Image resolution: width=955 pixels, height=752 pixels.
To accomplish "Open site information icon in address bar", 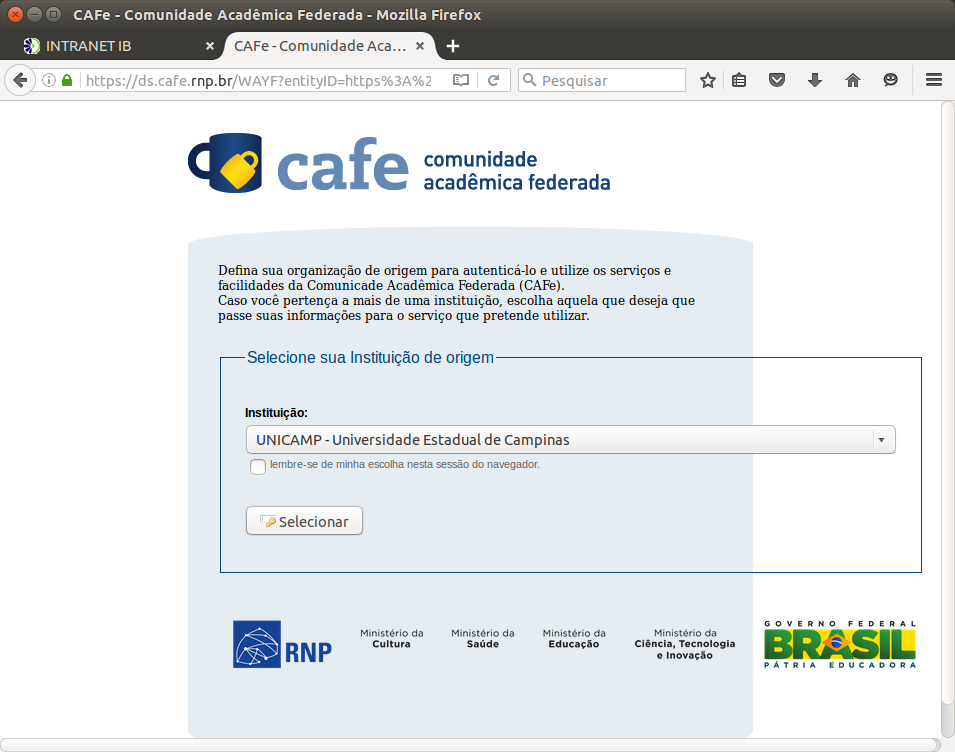I will 49,80.
